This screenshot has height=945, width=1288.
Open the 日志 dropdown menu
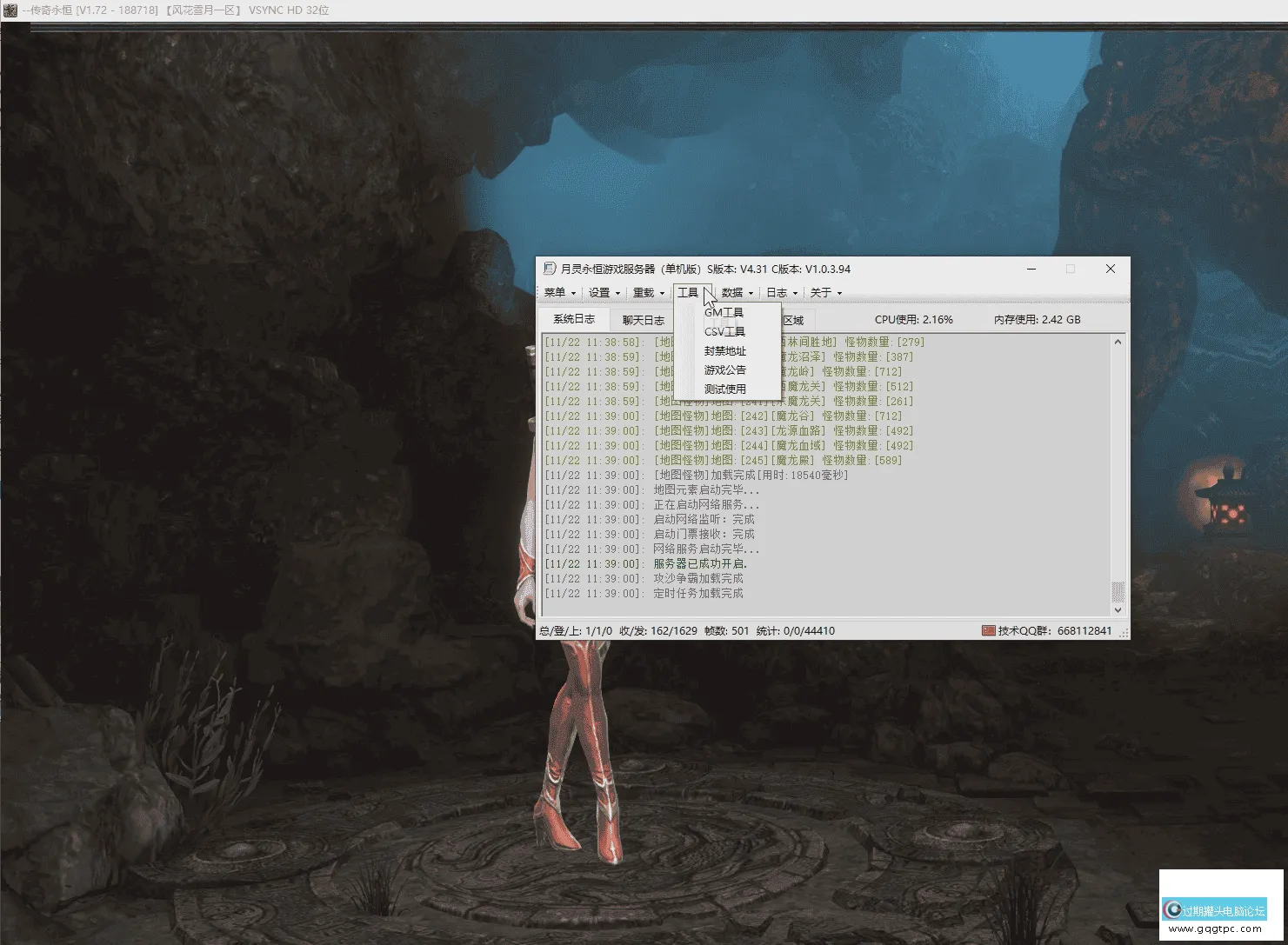[x=781, y=293]
